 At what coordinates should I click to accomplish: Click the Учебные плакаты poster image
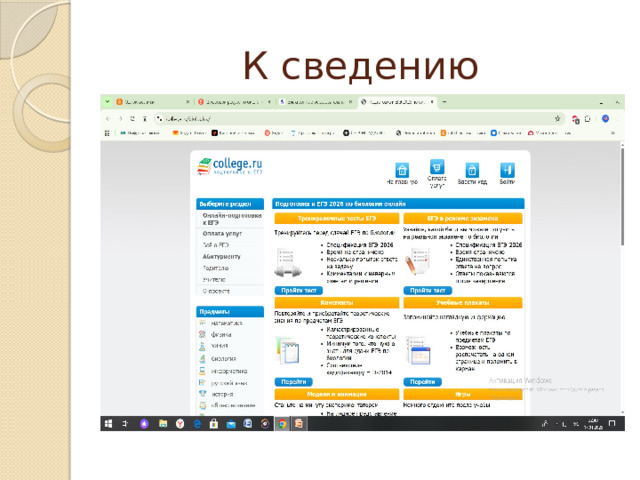tap(418, 350)
